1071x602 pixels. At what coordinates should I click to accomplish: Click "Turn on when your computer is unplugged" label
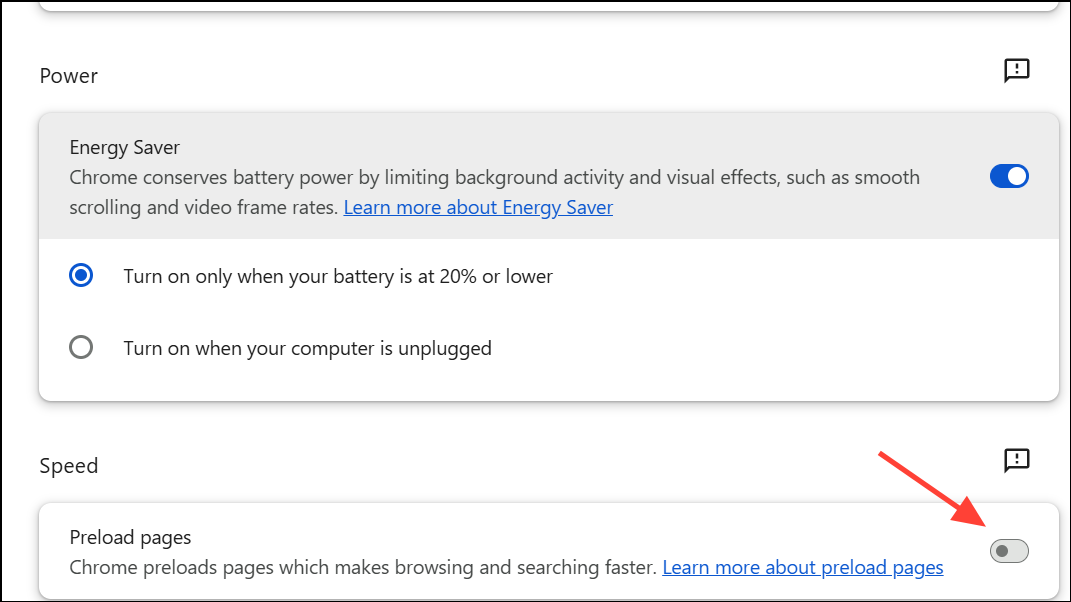click(x=307, y=349)
